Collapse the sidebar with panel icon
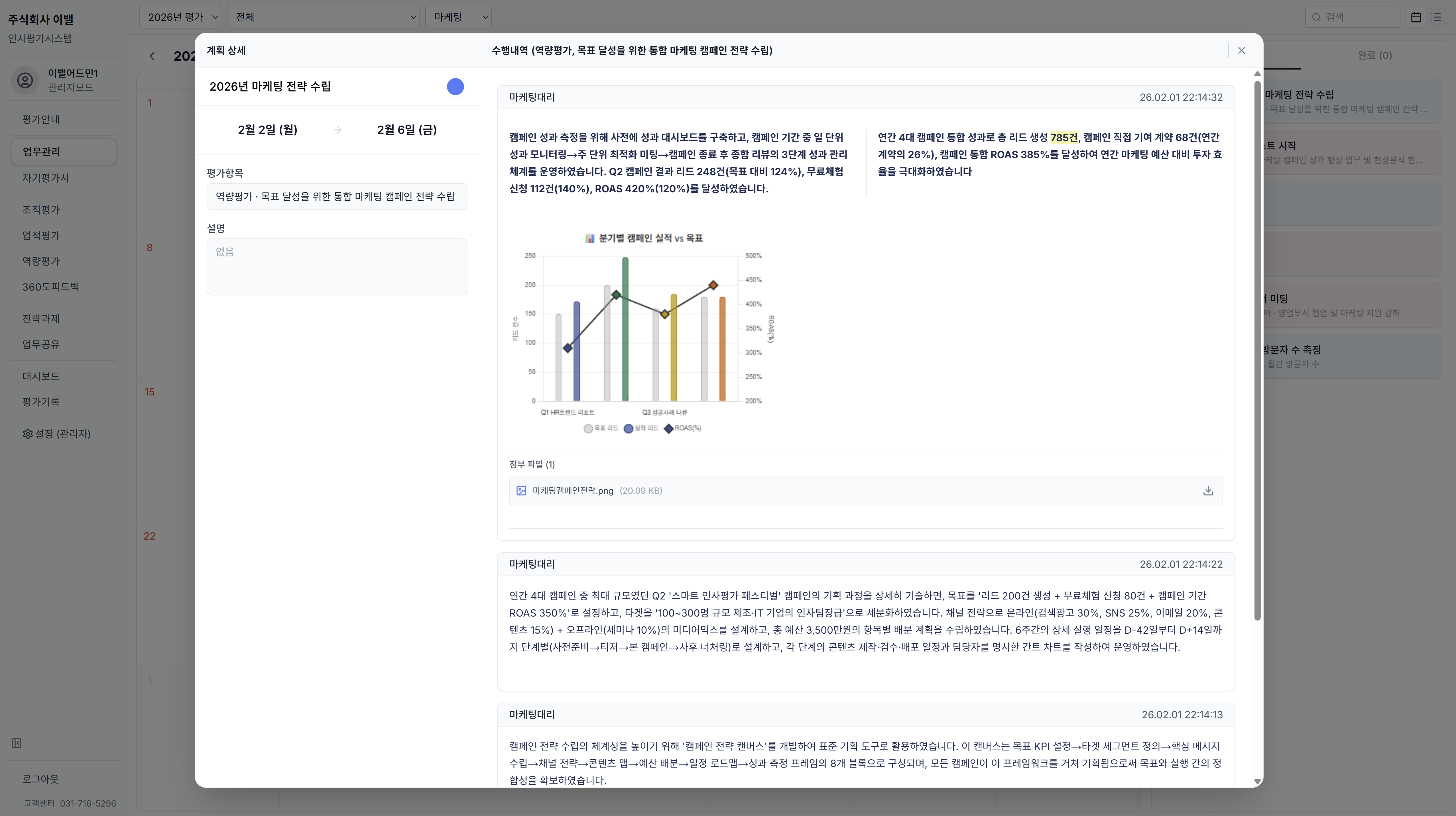The width and height of the screenshot is (1456, 816). (x=17, y=742)
